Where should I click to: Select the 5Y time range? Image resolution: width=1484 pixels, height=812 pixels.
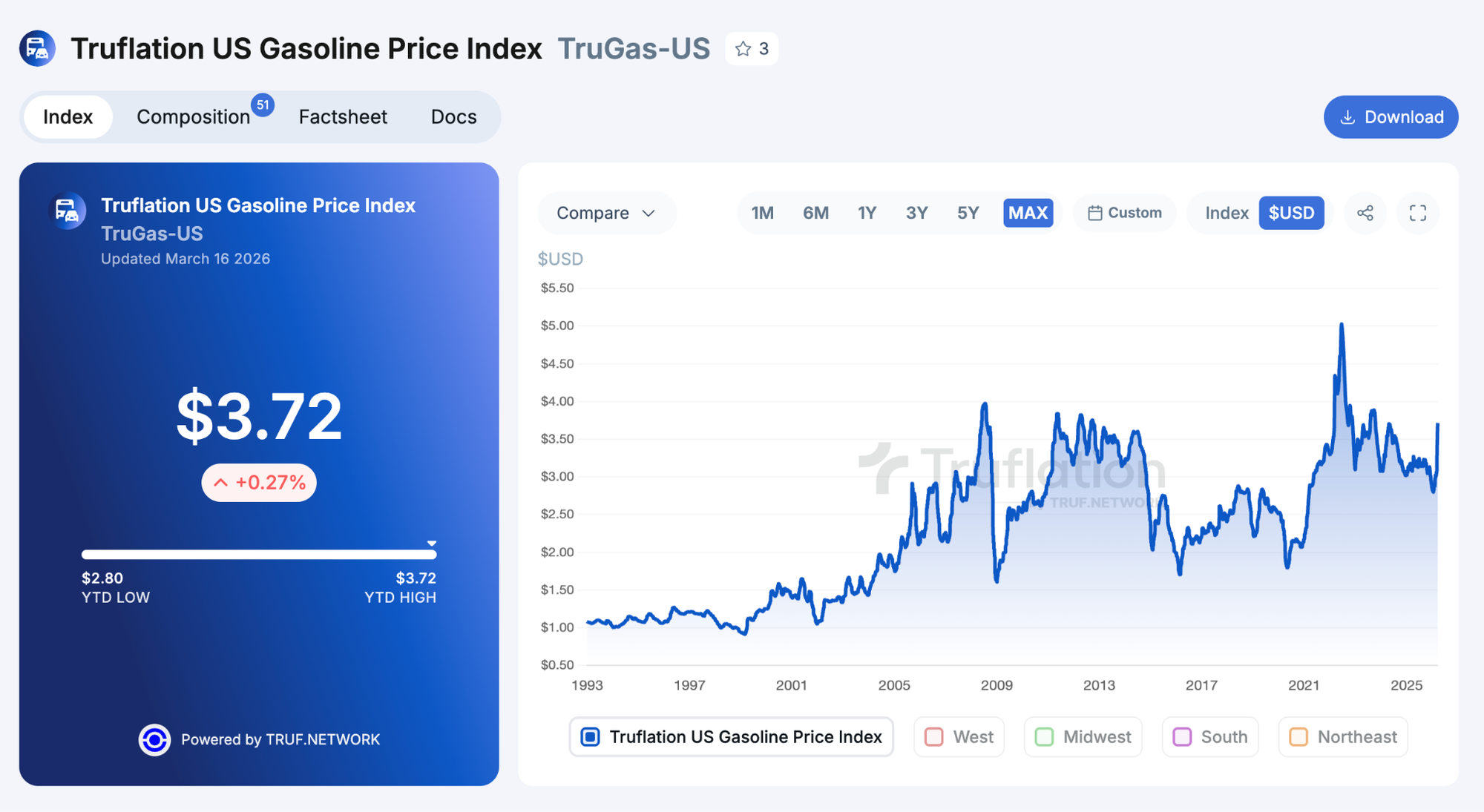pyautogui.click(x=968, y=214)
